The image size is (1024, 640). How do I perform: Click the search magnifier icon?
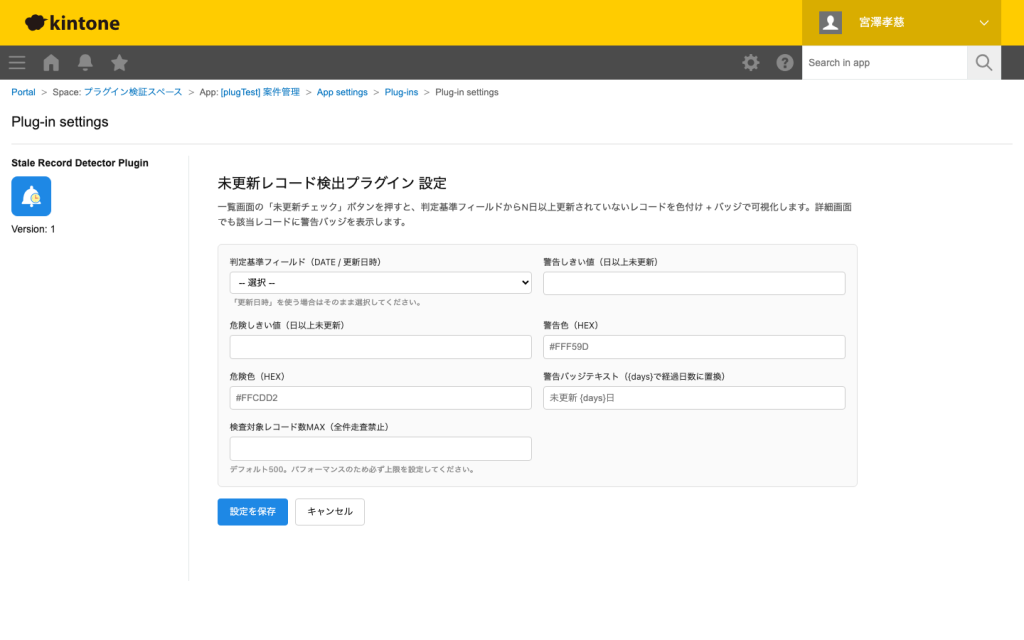click(983, 62)
